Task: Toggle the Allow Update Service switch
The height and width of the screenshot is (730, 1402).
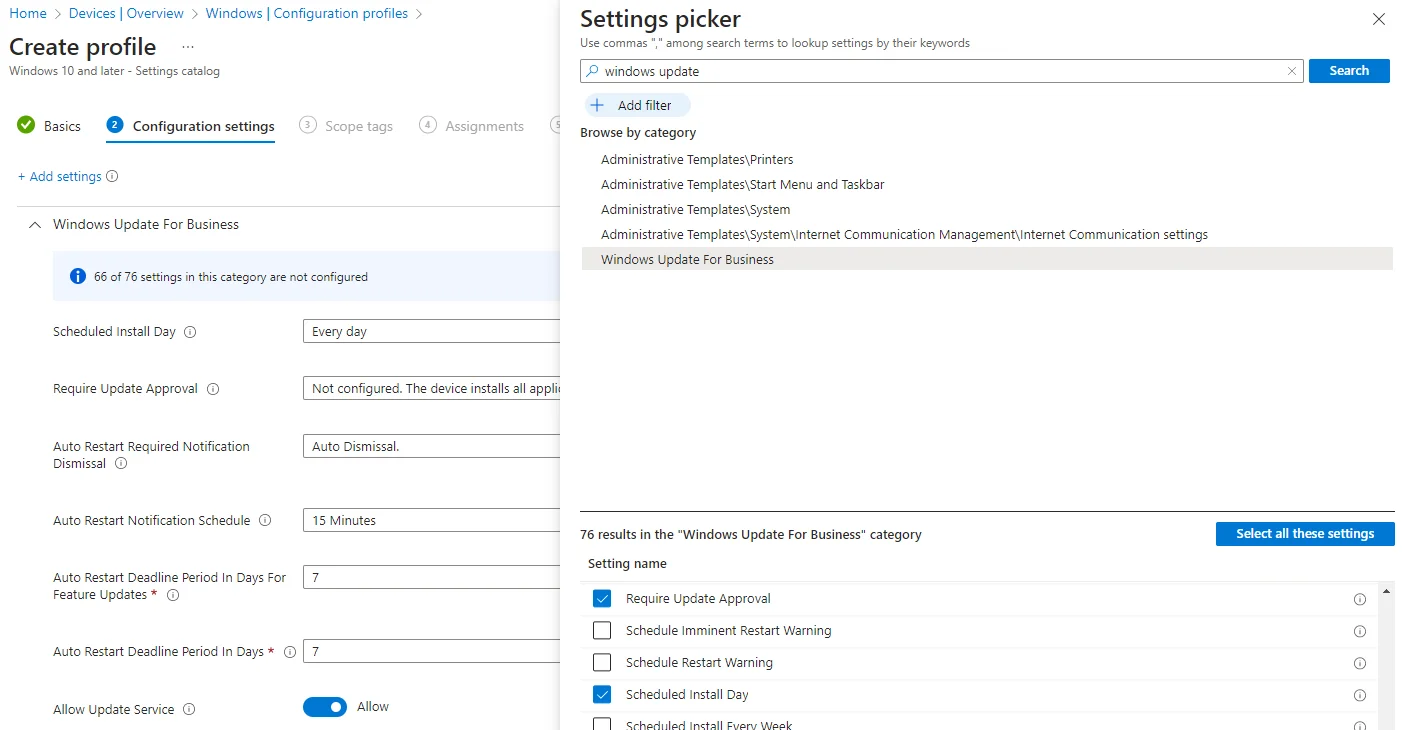Action: point(325,707)
